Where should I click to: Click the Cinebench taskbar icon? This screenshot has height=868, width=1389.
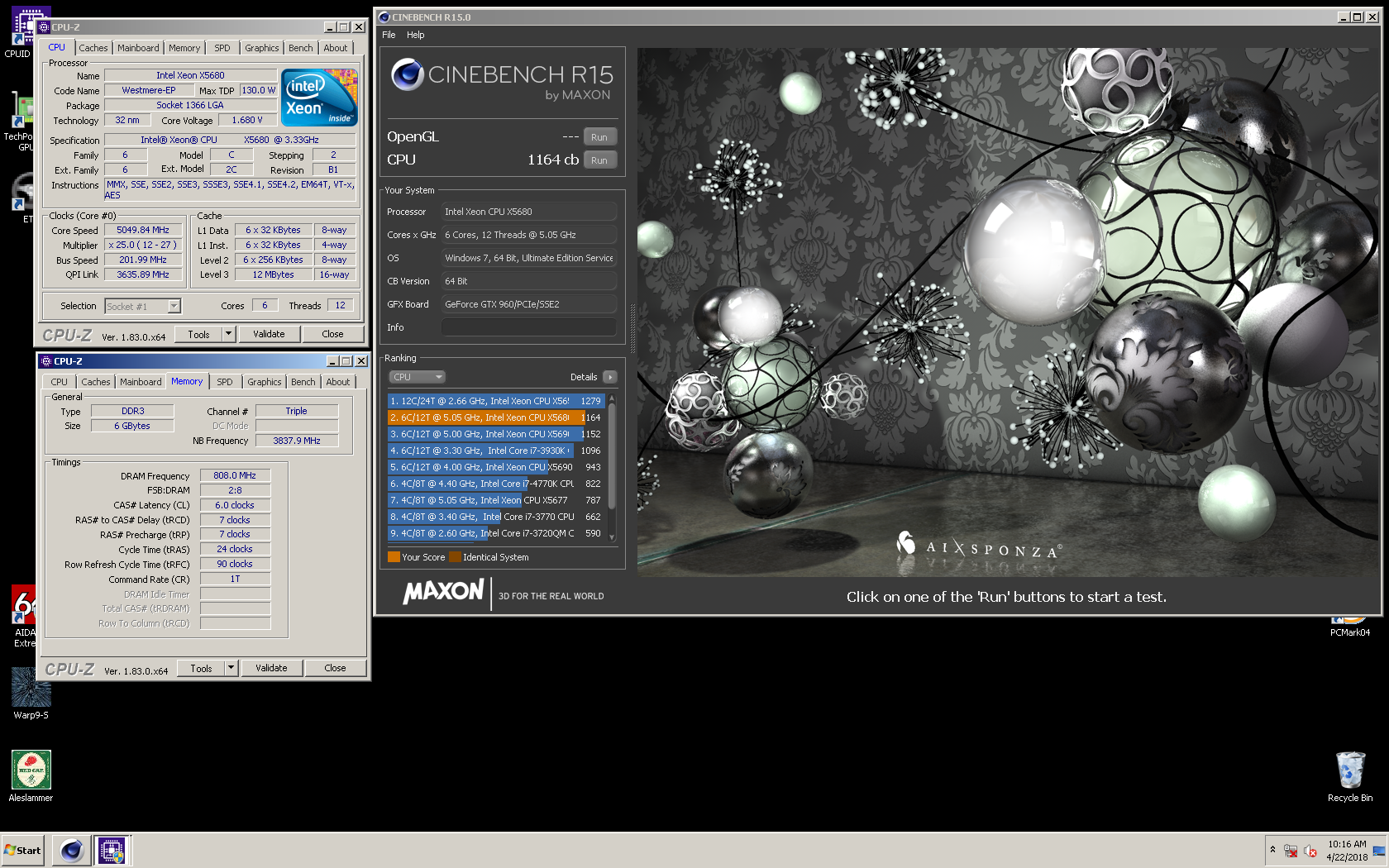pos(72,850)
